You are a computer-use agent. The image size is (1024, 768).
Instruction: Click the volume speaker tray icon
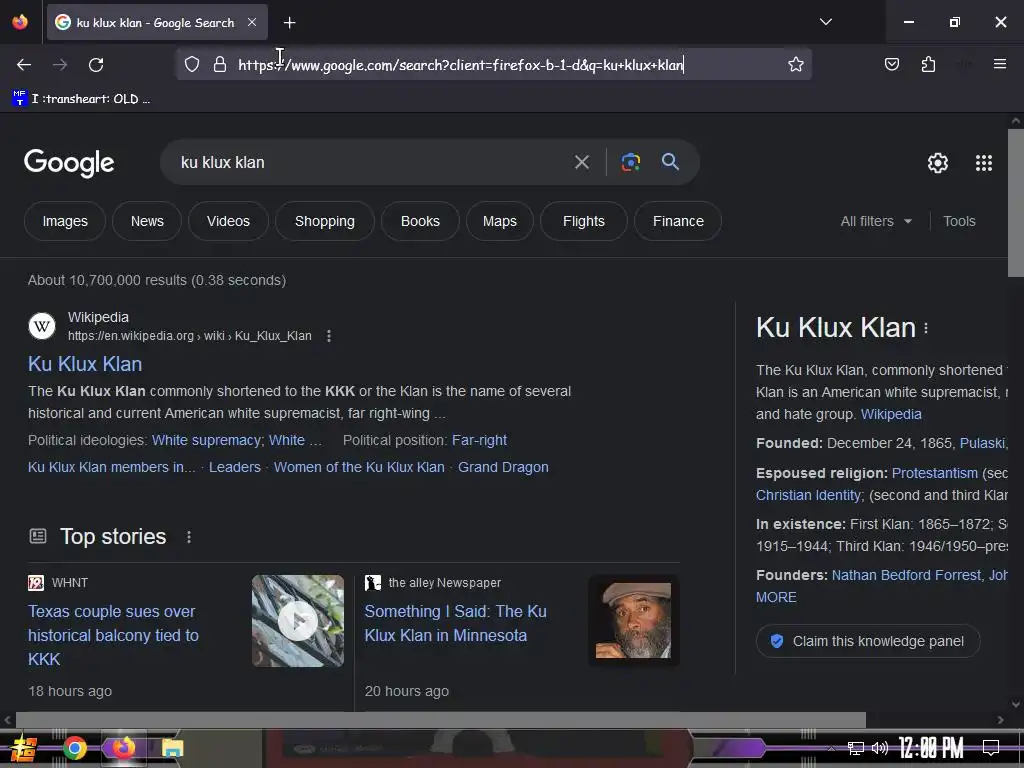(x=880, y=748)
